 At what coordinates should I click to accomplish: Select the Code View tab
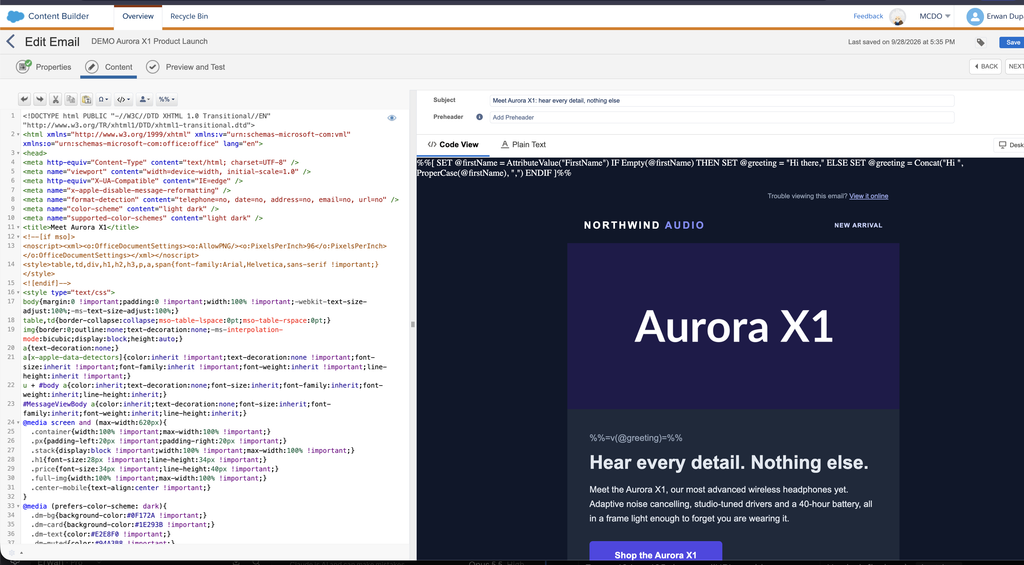click(453, 144)
